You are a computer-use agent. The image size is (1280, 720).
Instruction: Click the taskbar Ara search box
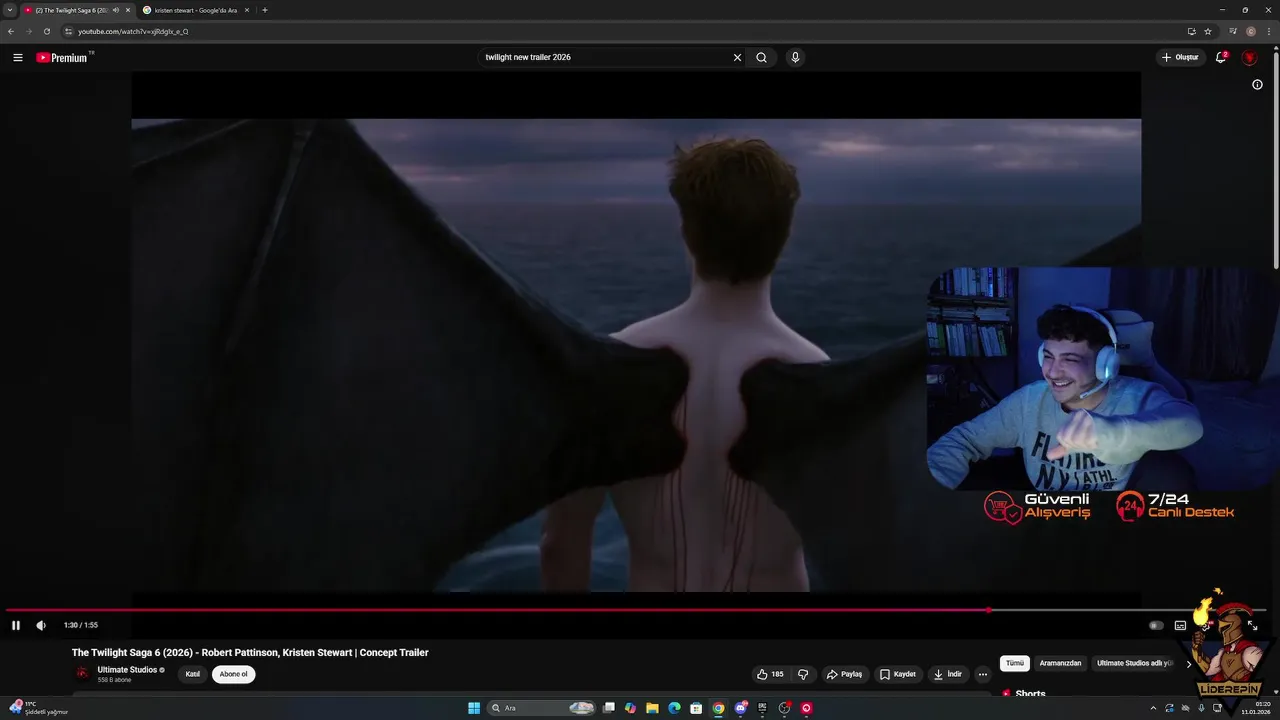click(541, 708)
